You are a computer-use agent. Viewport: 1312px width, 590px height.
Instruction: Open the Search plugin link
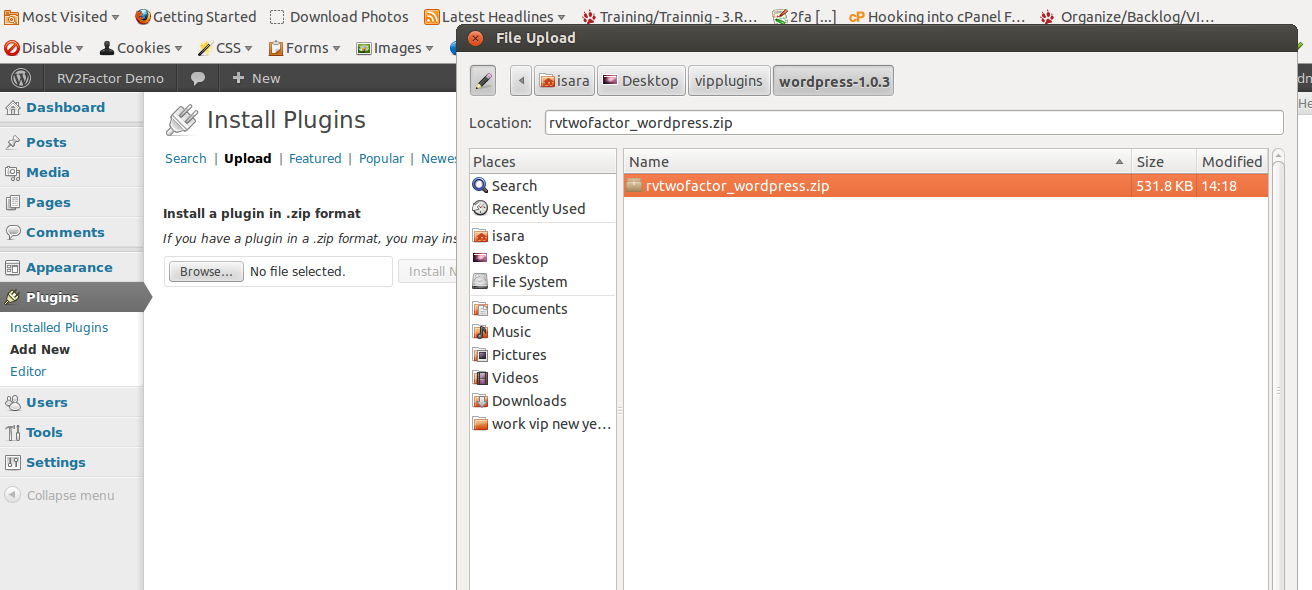pos(186,158)
